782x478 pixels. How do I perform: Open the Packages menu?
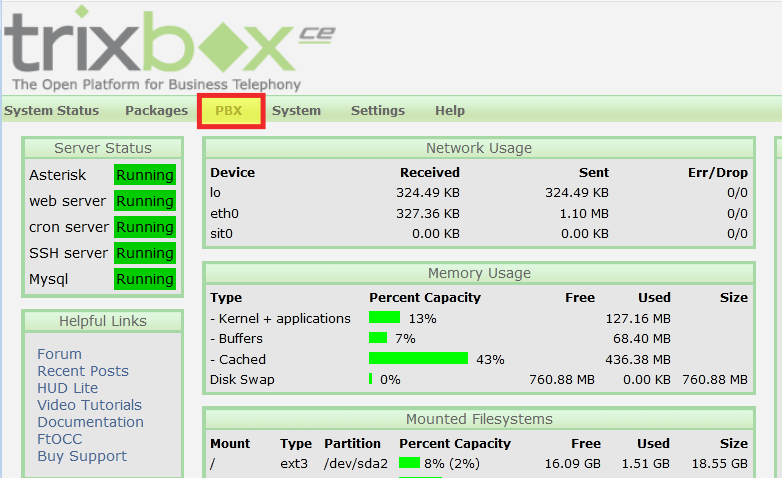tap(157, 110)
